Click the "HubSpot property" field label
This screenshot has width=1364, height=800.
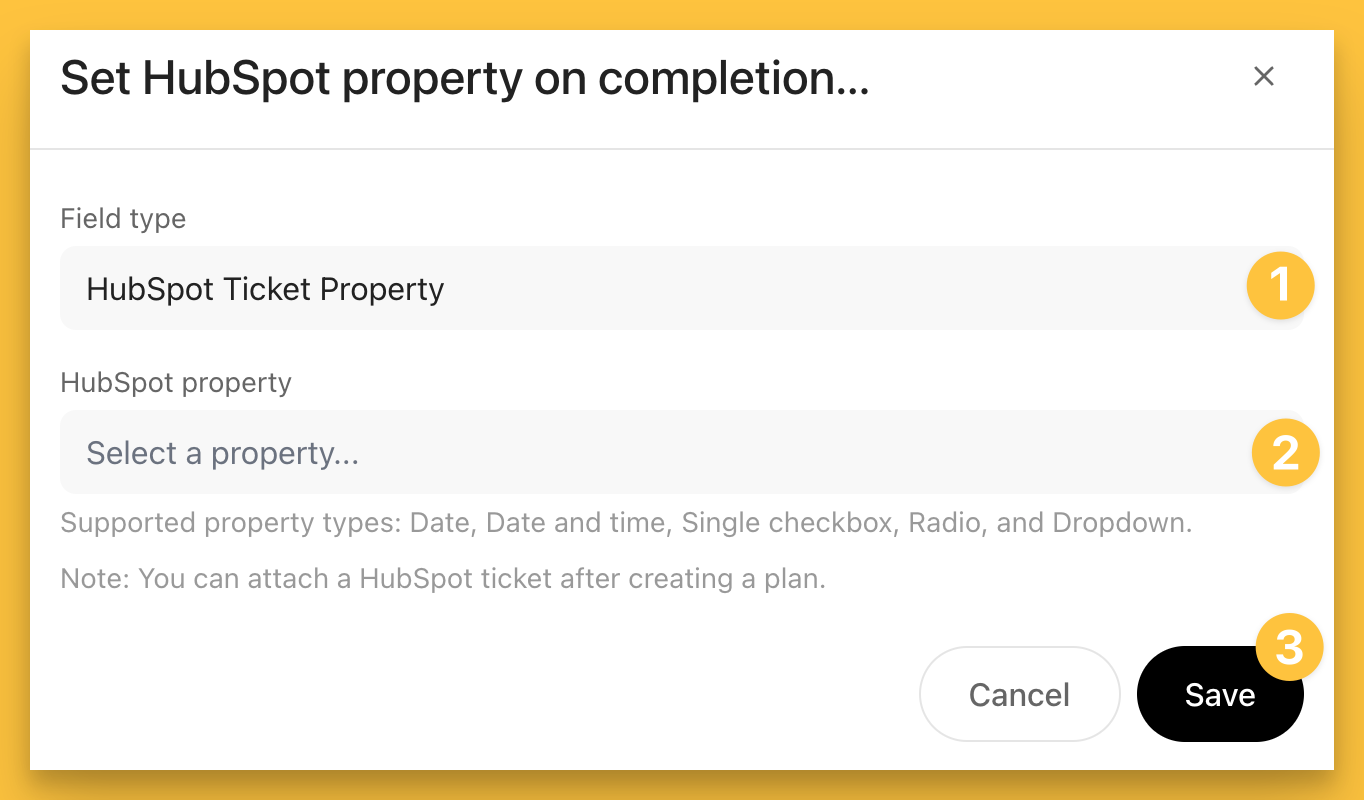point(176,383)
